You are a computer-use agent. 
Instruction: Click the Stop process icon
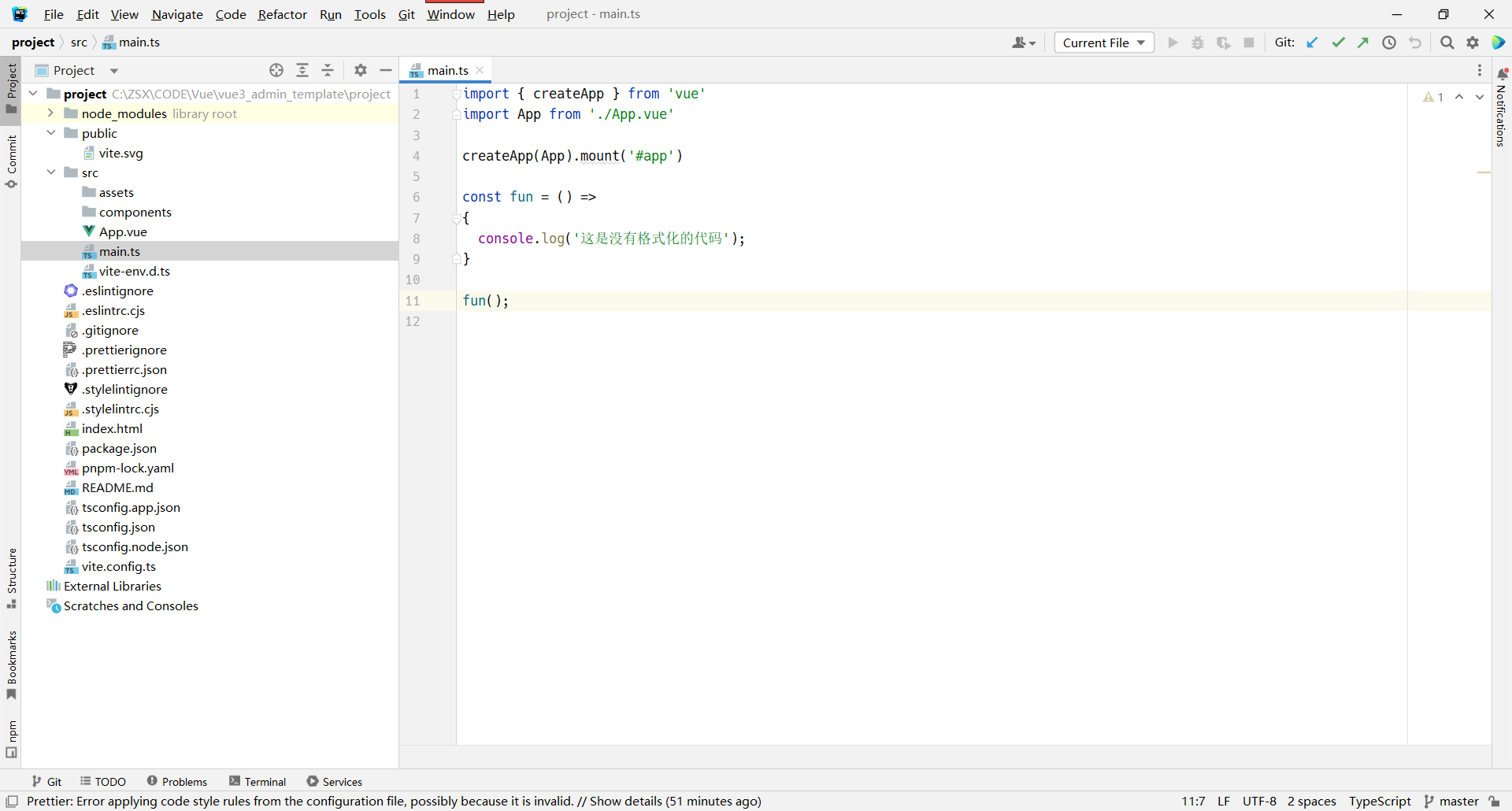pyautogui.click(x=1249, y=43)
